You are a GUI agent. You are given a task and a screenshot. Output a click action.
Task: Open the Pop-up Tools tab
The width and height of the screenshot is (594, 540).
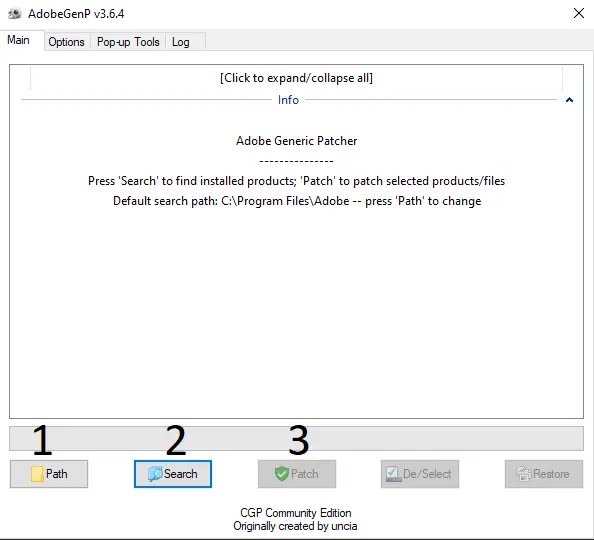(x=128, y=42)
